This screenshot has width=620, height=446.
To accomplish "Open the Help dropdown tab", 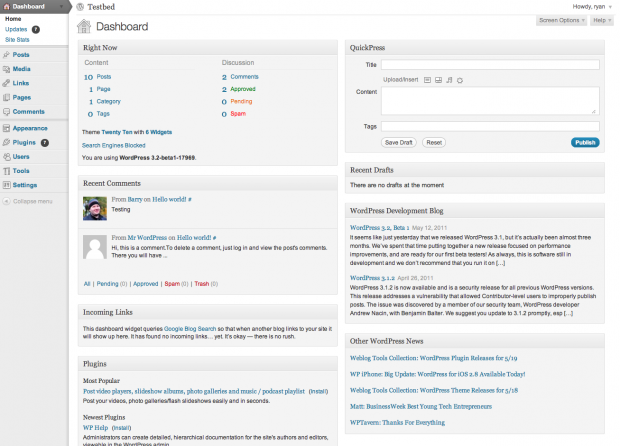I will (x=602, y=20).
